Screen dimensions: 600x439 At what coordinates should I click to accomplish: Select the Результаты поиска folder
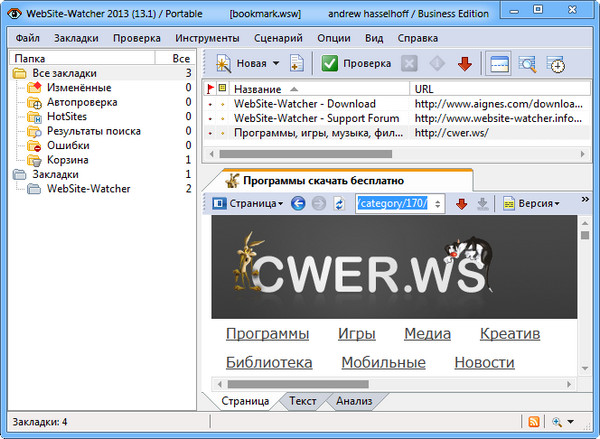tap(94, 131)
